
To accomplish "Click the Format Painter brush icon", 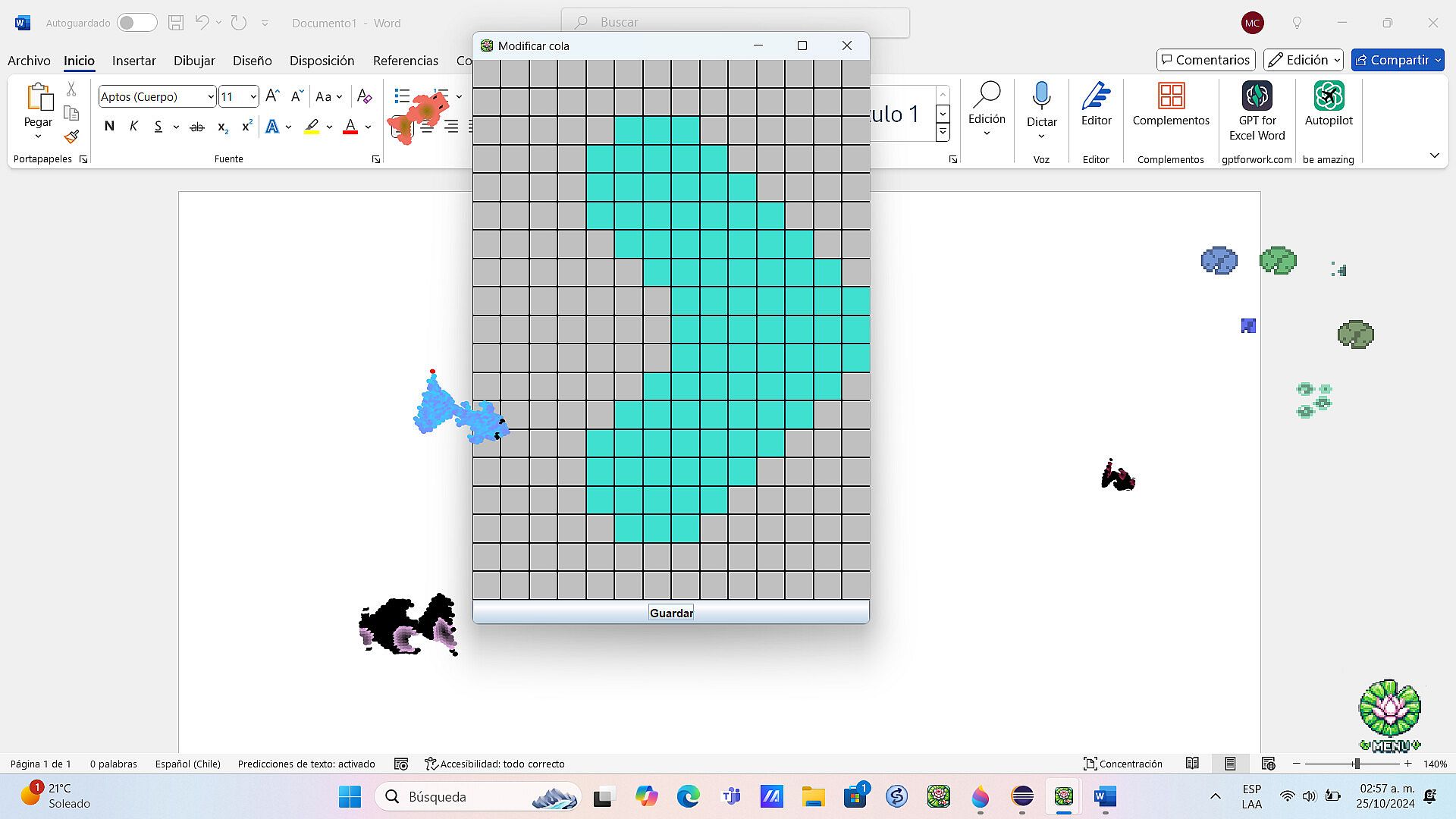I will point(71,137).
